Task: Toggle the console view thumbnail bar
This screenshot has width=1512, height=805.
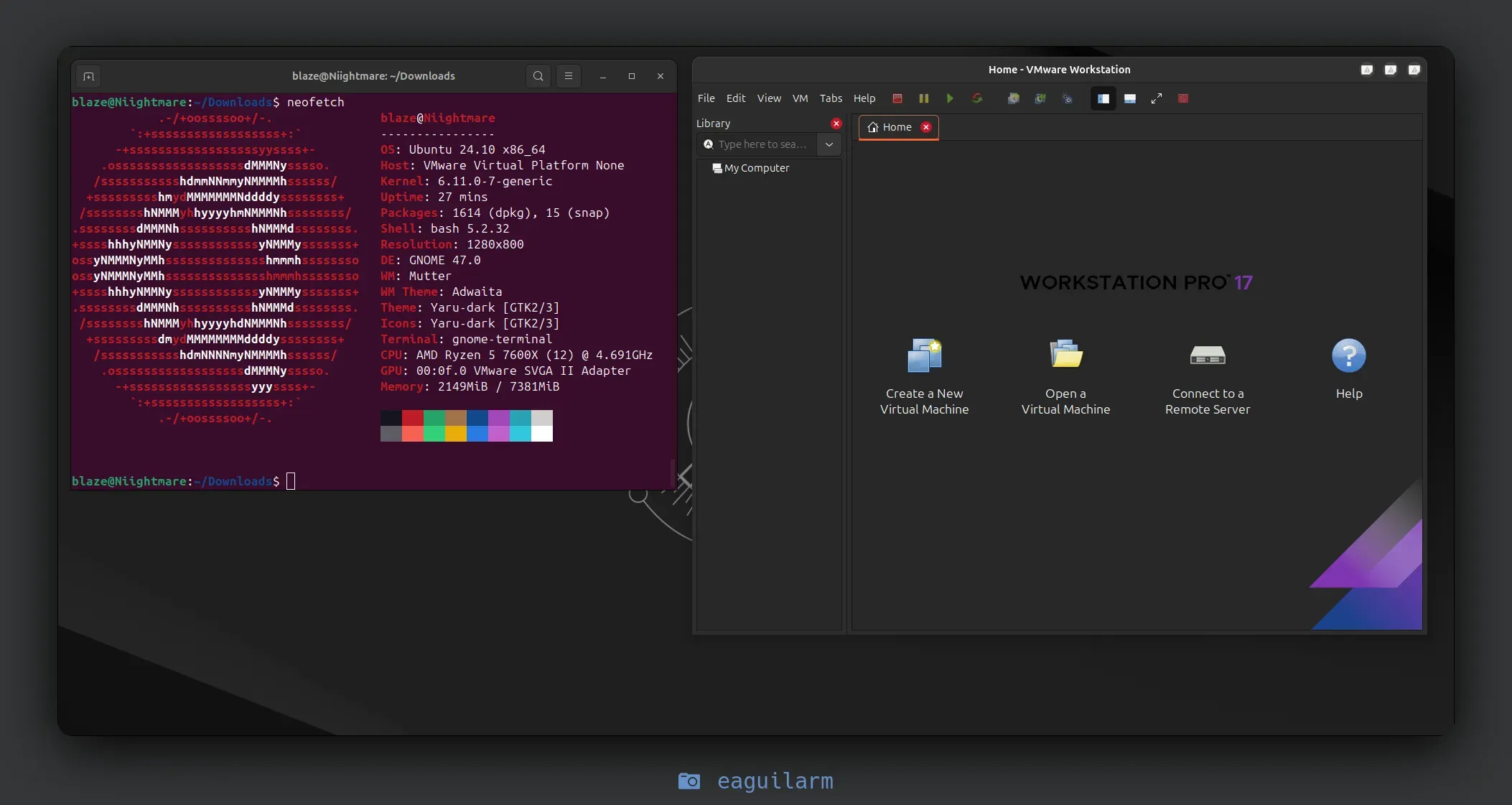Action: tap(1129, 98)
